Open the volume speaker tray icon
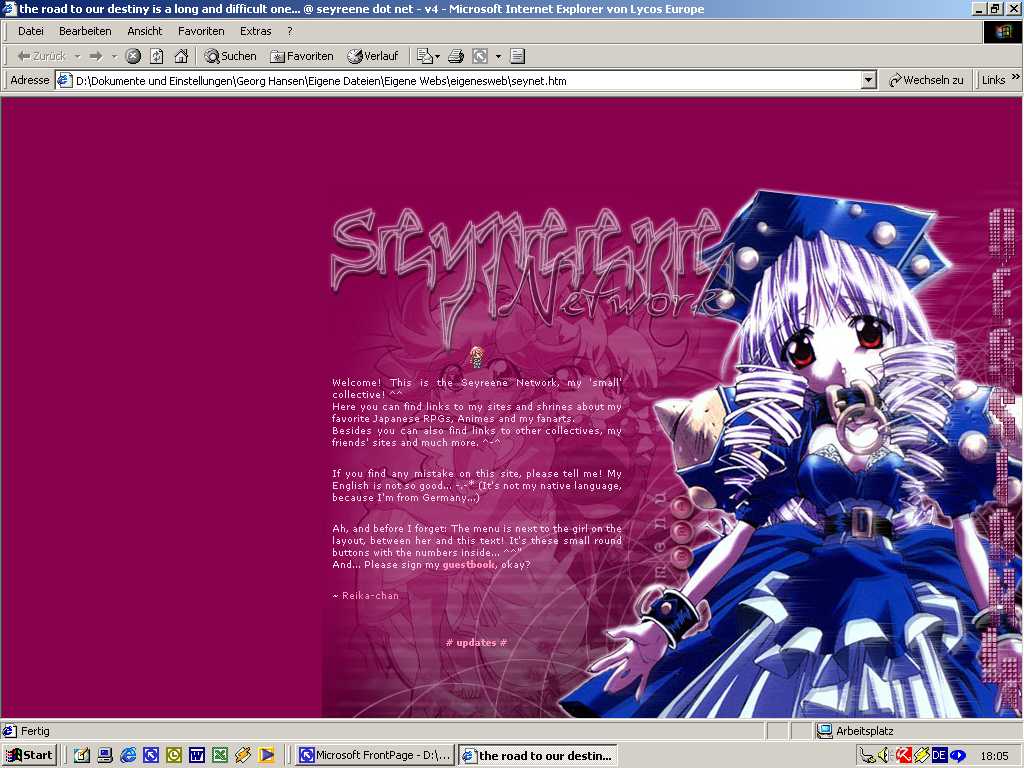This screenshot has width=1024, height=768. (885, 756)
